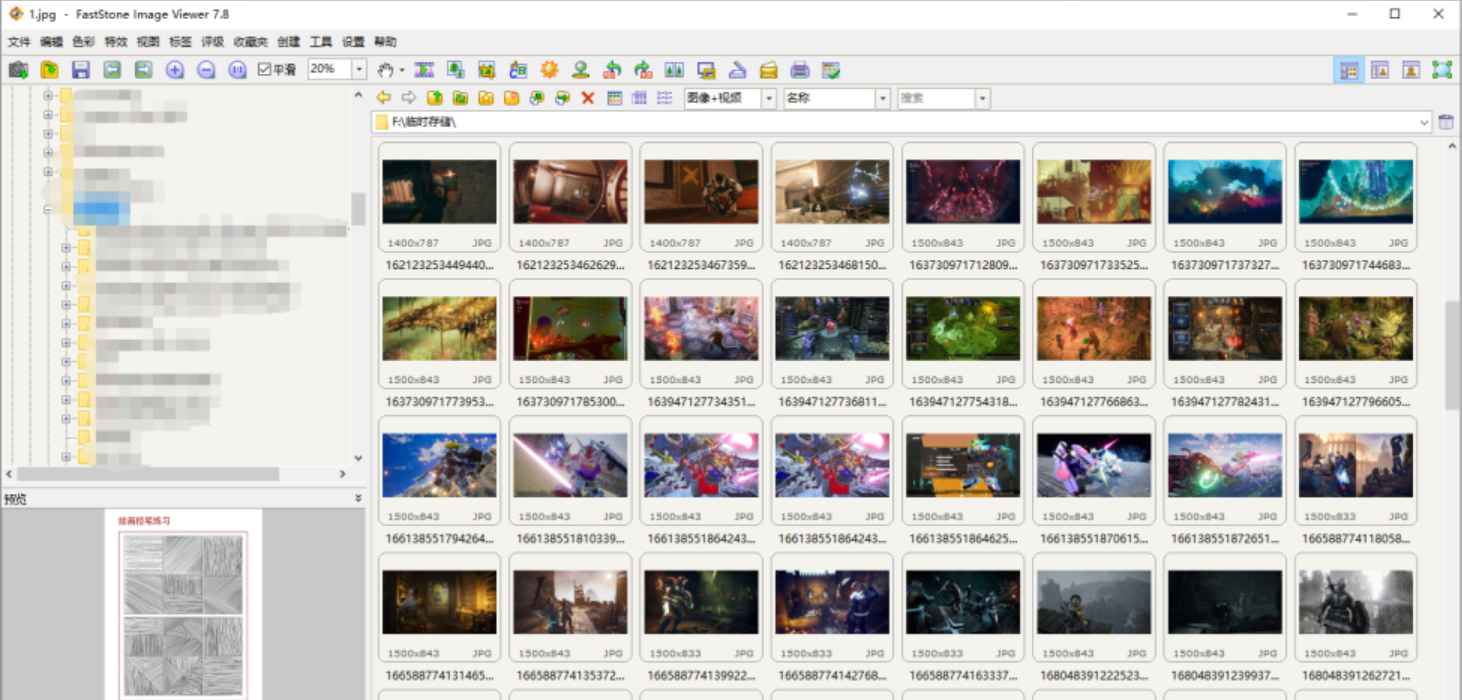Click the Email image icon
1462x700 pixels.
(767, 69)
